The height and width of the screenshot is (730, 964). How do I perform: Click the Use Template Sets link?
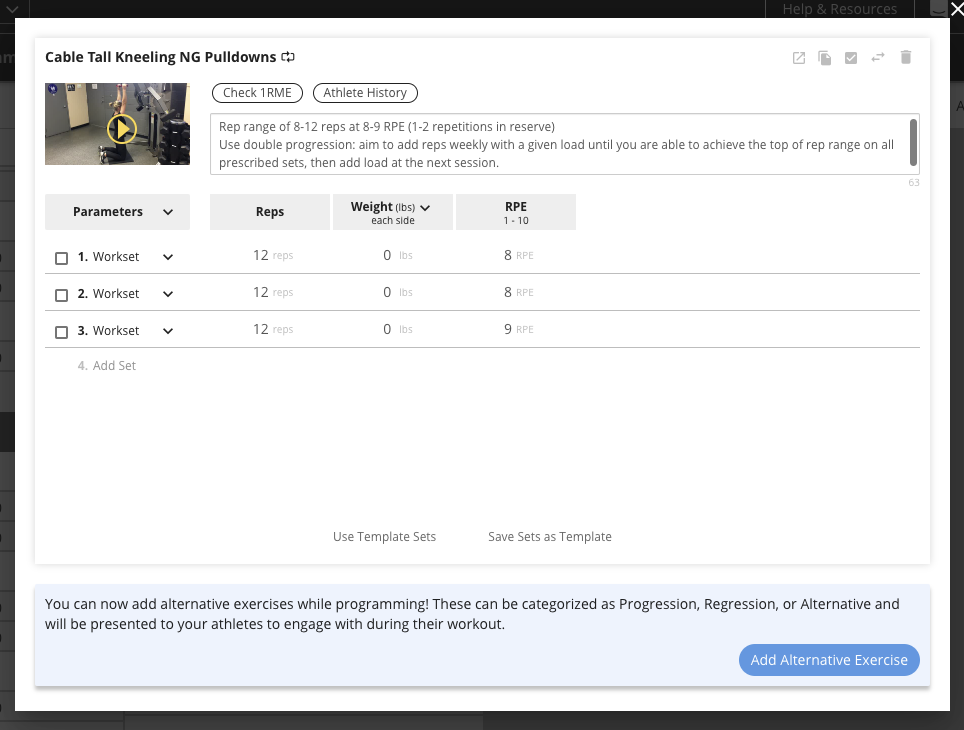click(384, 537)
